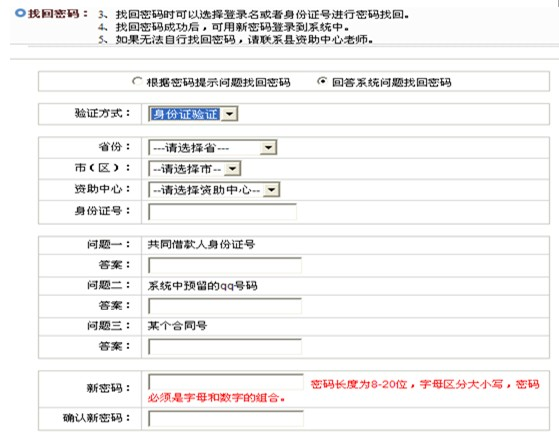
Task: Select 根据密码提示问题找回密码 radio option
Action: click(137, 81)
